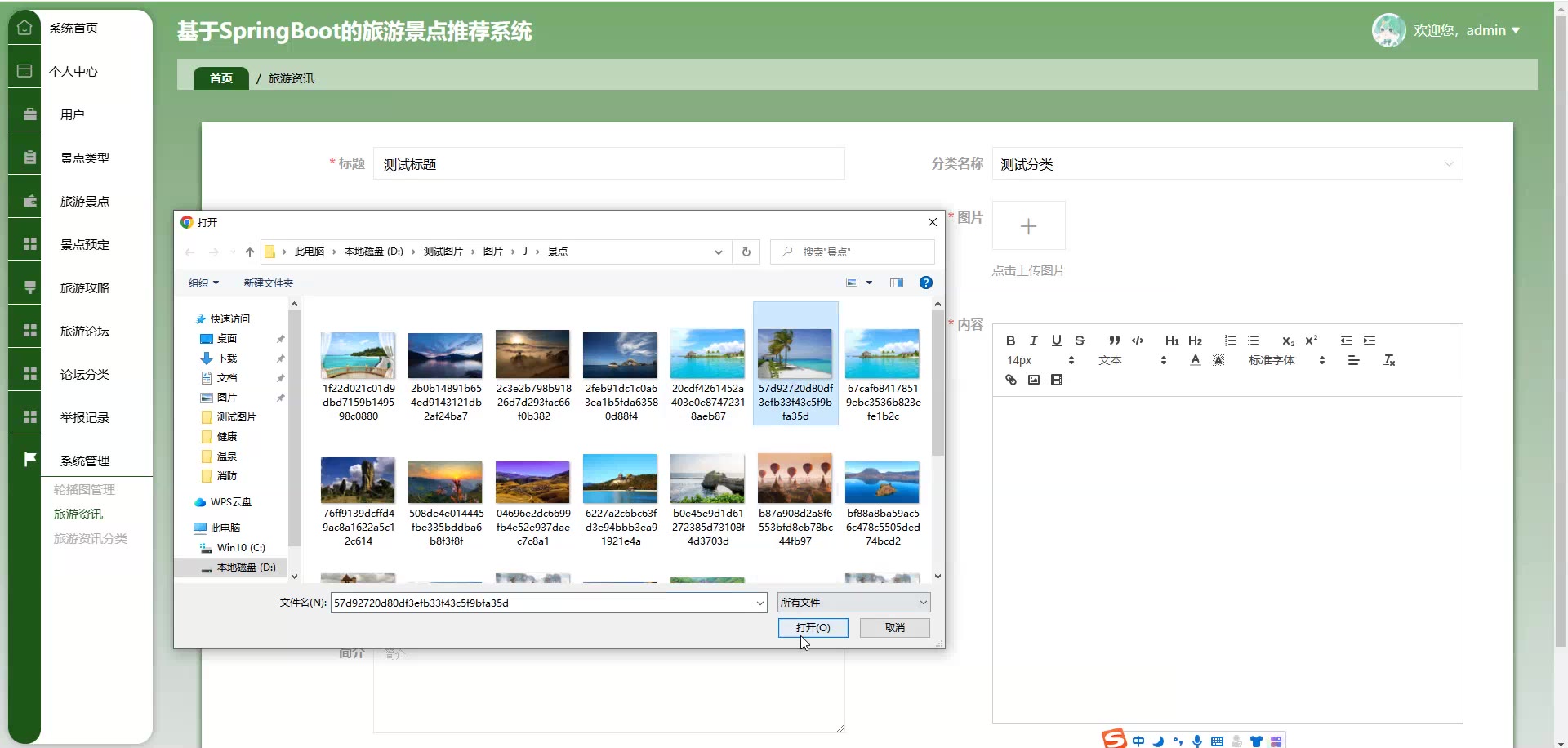Open the 组织 menu in the file dialog
1568x748 pixels.
click(203, 283)
